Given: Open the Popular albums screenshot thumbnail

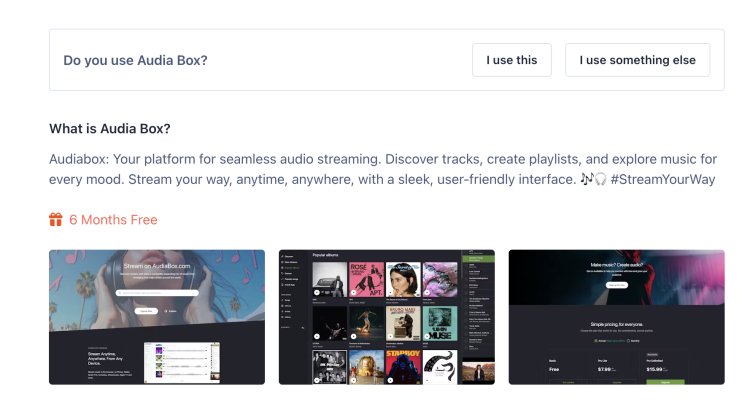Looking at the screenshot, I should tap(386, 317).
